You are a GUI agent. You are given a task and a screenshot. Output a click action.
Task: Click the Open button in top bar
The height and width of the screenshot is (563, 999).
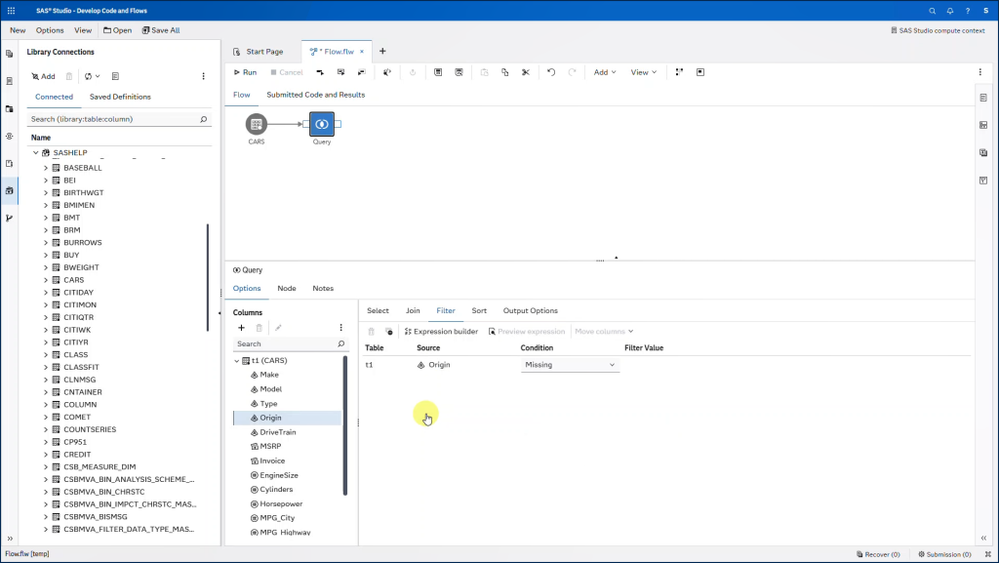pos(118,30)
